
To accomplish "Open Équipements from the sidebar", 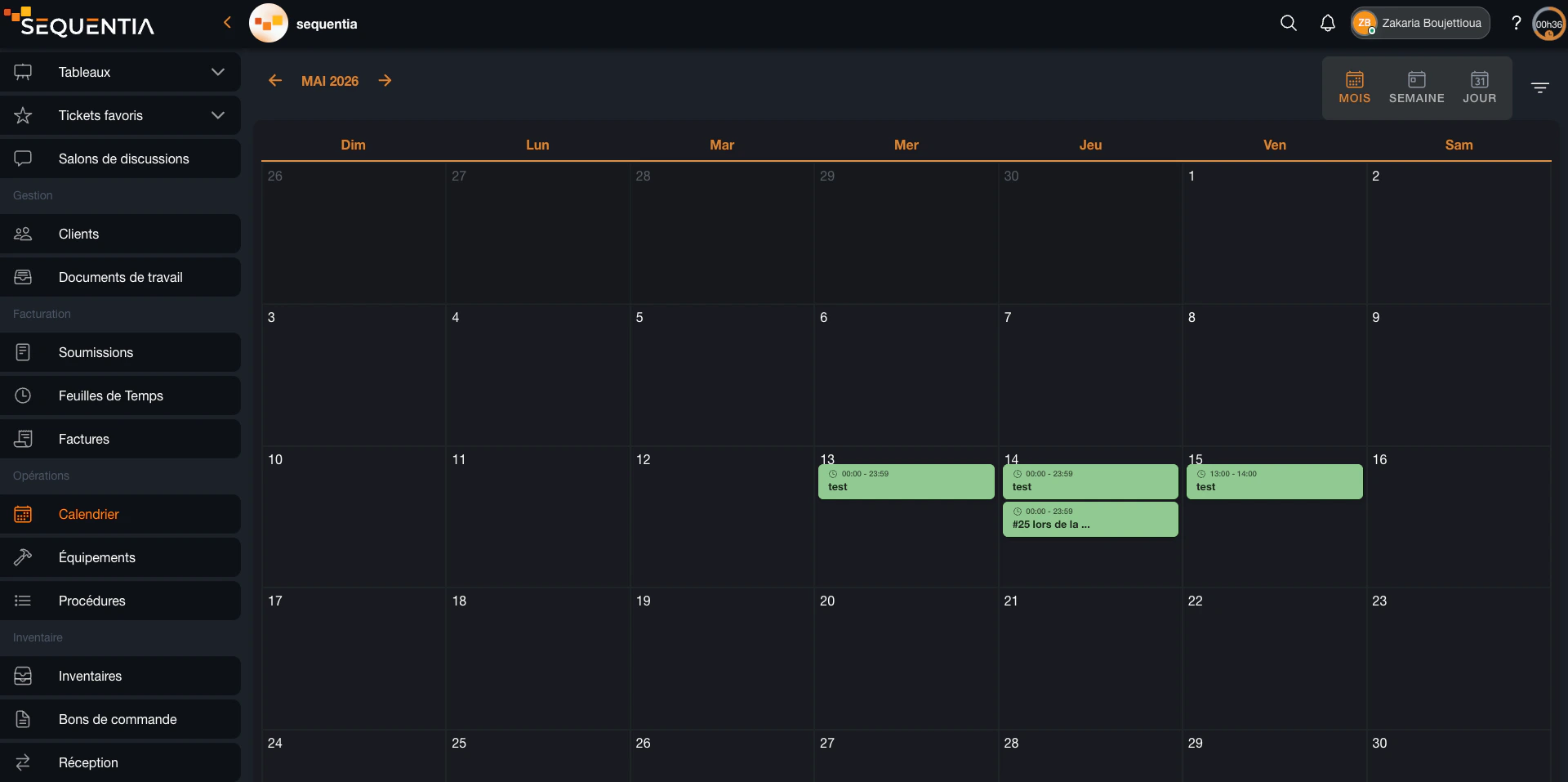I will [120, 557].
